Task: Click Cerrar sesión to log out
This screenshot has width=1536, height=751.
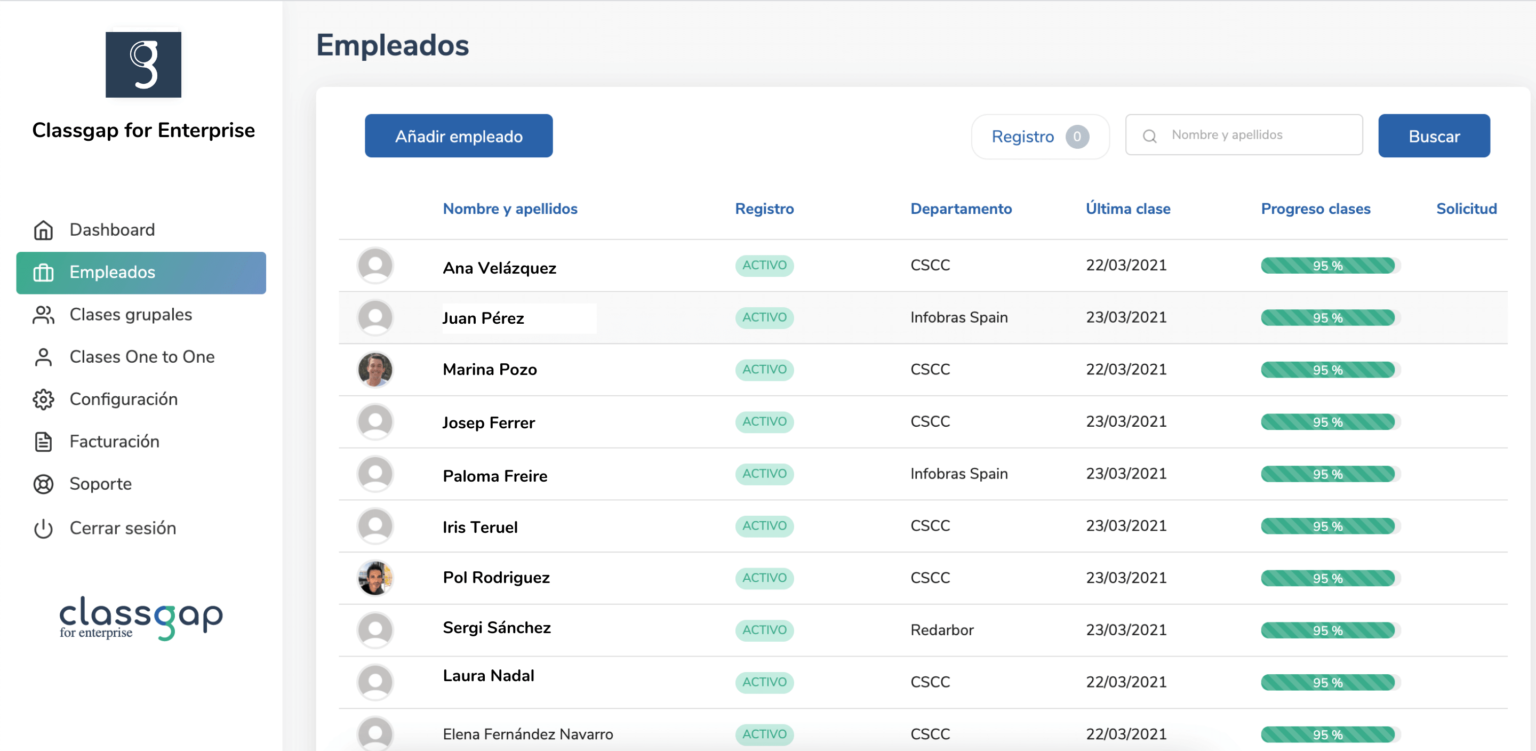Action: tap(141, 529)
